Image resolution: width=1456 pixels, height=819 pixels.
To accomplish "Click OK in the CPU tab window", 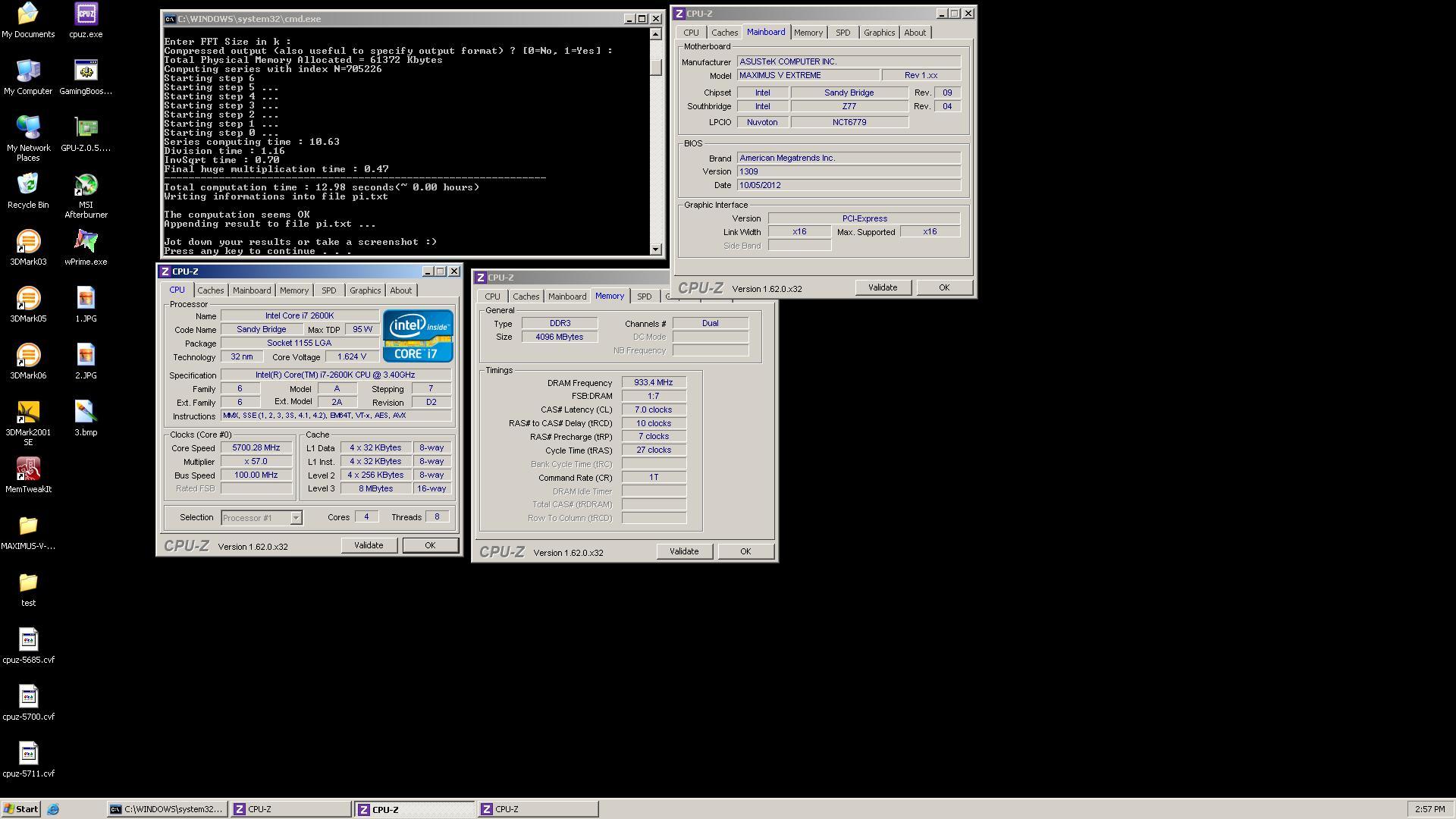I will tap(430, 546).
